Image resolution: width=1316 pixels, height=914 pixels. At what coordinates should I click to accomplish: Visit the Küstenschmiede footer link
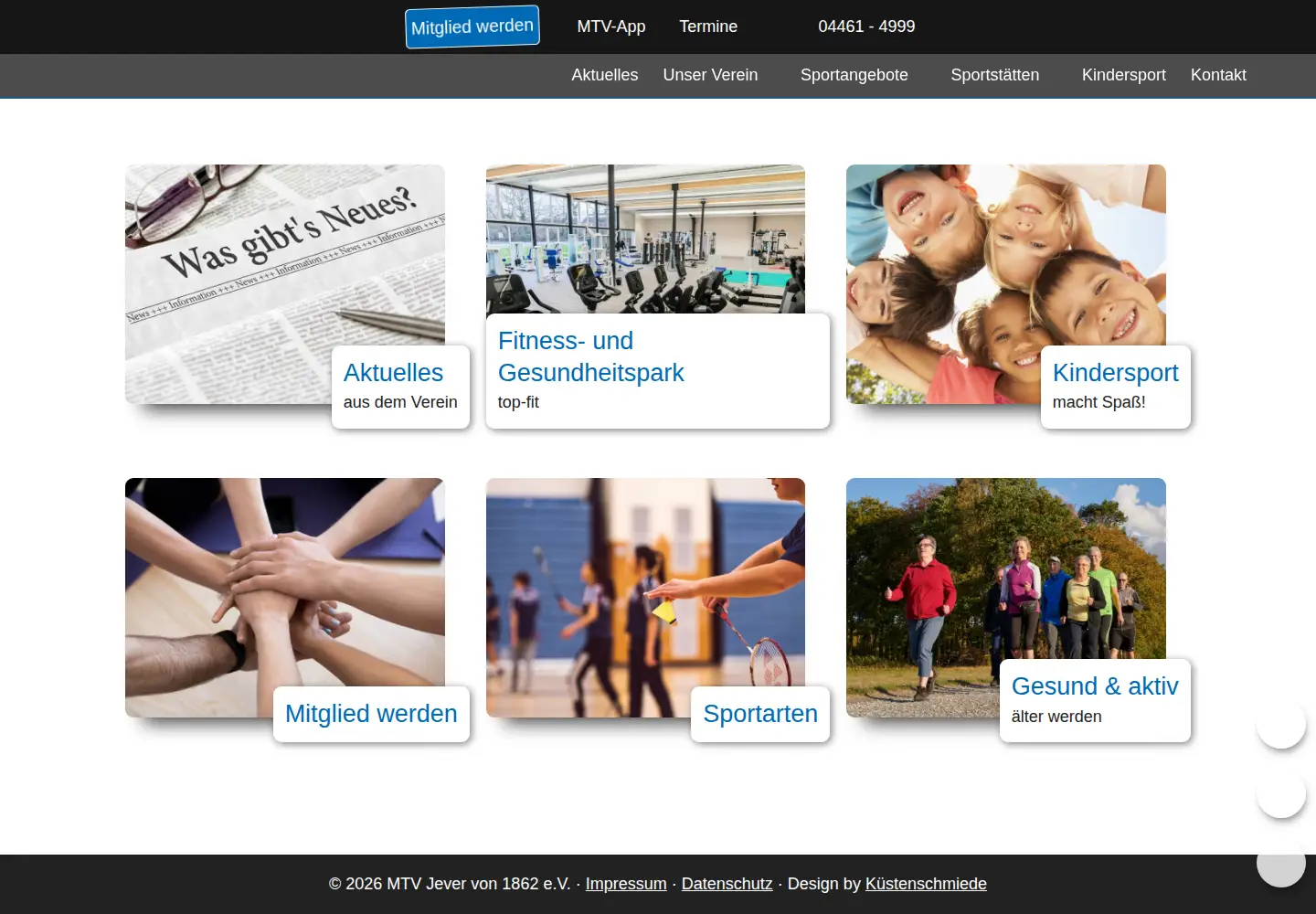[x=926, y=884]
